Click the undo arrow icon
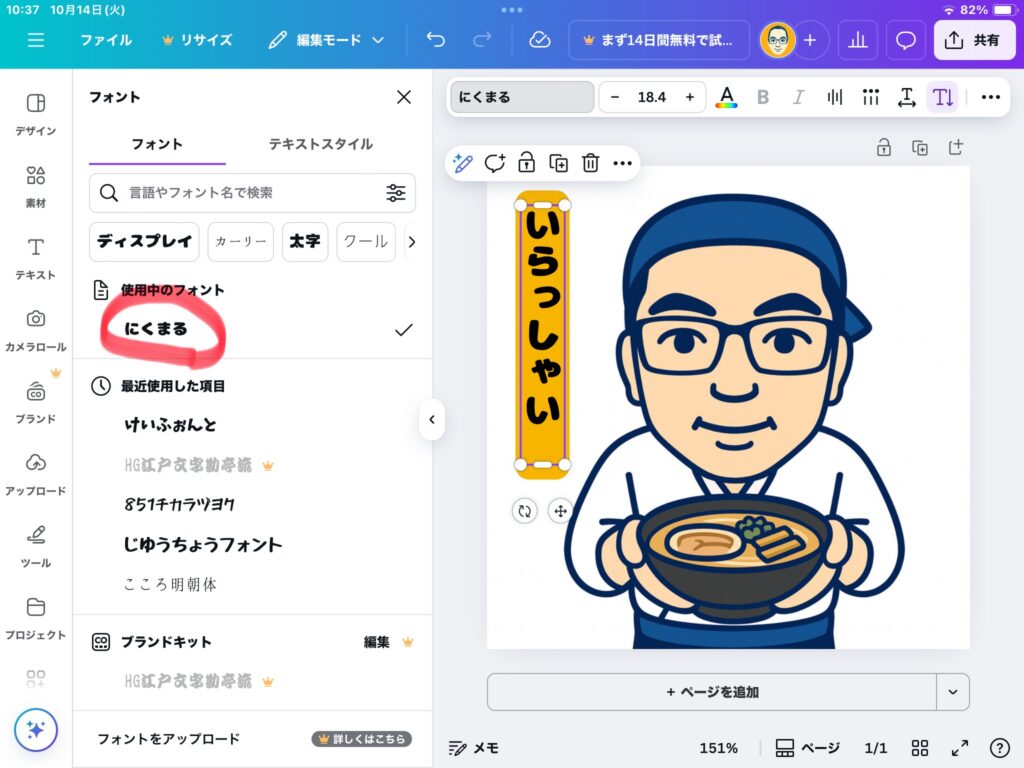Screen dimensions: 1024x768 (436, 40)
